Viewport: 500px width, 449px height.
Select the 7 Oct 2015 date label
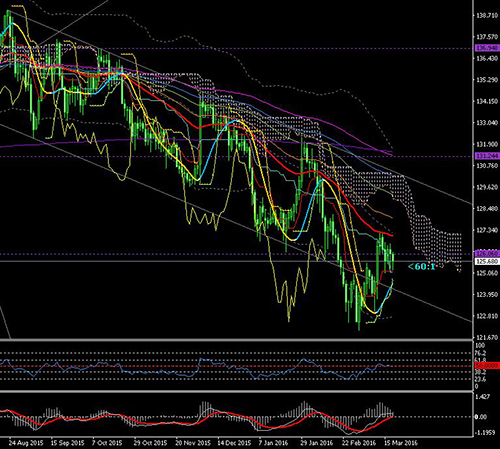pos(107,443)
